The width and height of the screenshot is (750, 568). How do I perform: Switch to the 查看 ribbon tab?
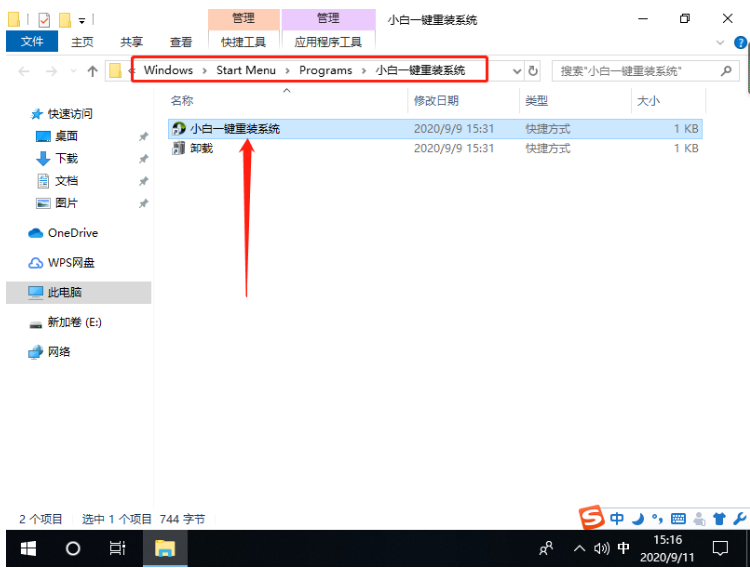(181, 42)
